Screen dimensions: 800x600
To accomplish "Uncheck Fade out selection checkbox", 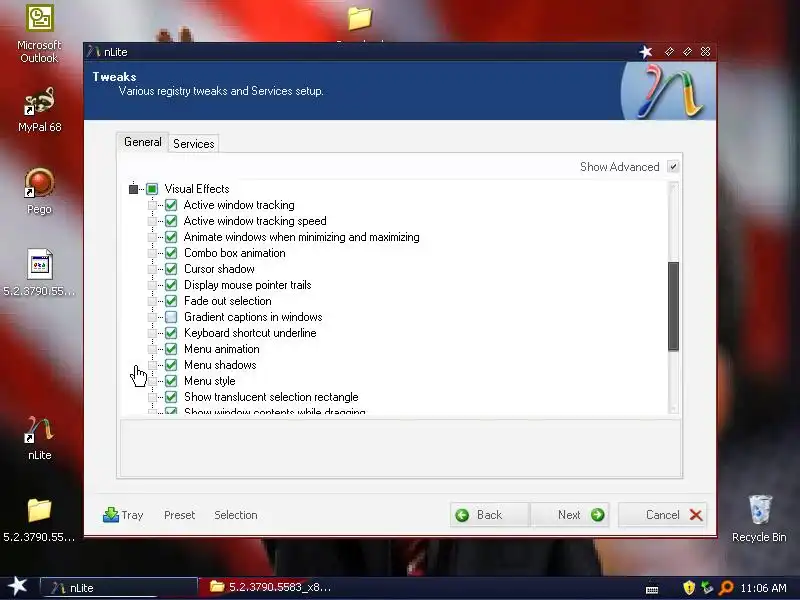I will [x=171, y=301].
